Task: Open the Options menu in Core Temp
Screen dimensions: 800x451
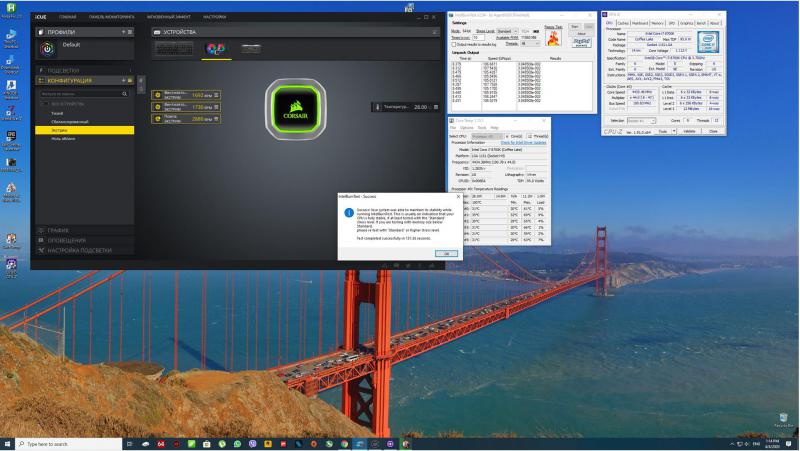Action: pos(467,128)
